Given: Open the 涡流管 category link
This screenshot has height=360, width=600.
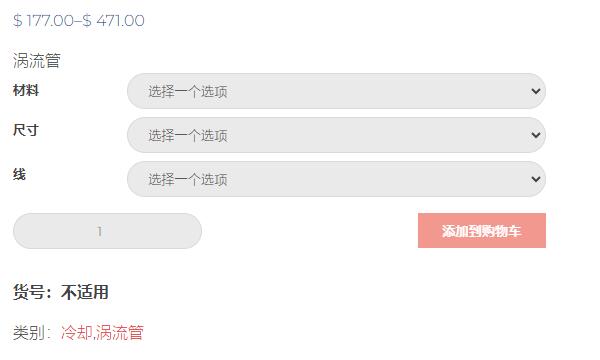Looking at the screenshot, I should [119, 332].
